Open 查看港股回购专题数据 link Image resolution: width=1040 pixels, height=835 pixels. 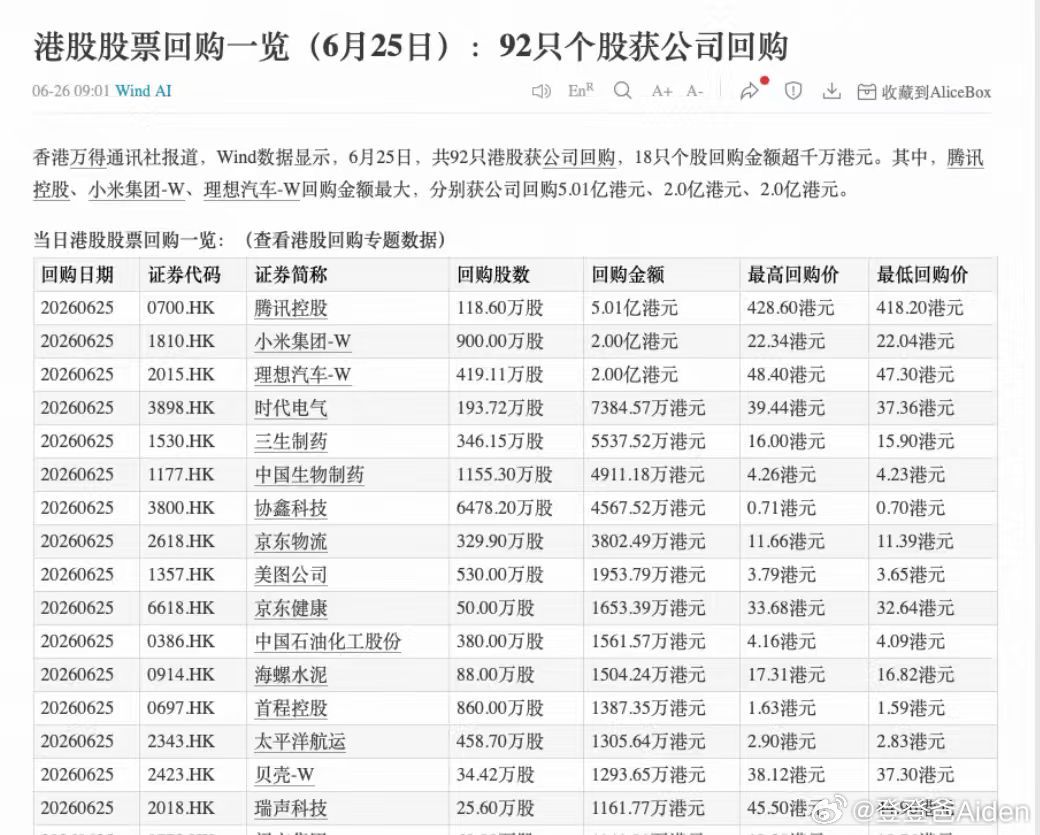click(x=346, y=239)
